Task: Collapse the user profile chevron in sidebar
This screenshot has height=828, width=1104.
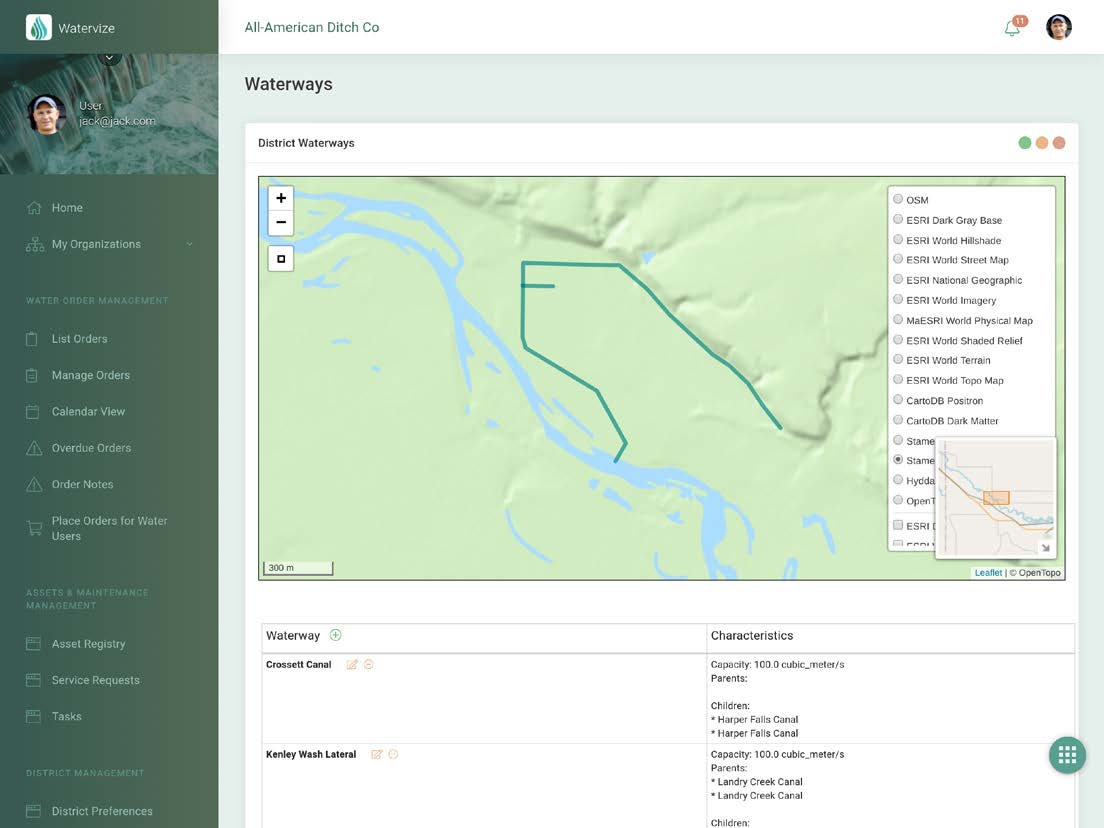Action: tap(109, 56)
